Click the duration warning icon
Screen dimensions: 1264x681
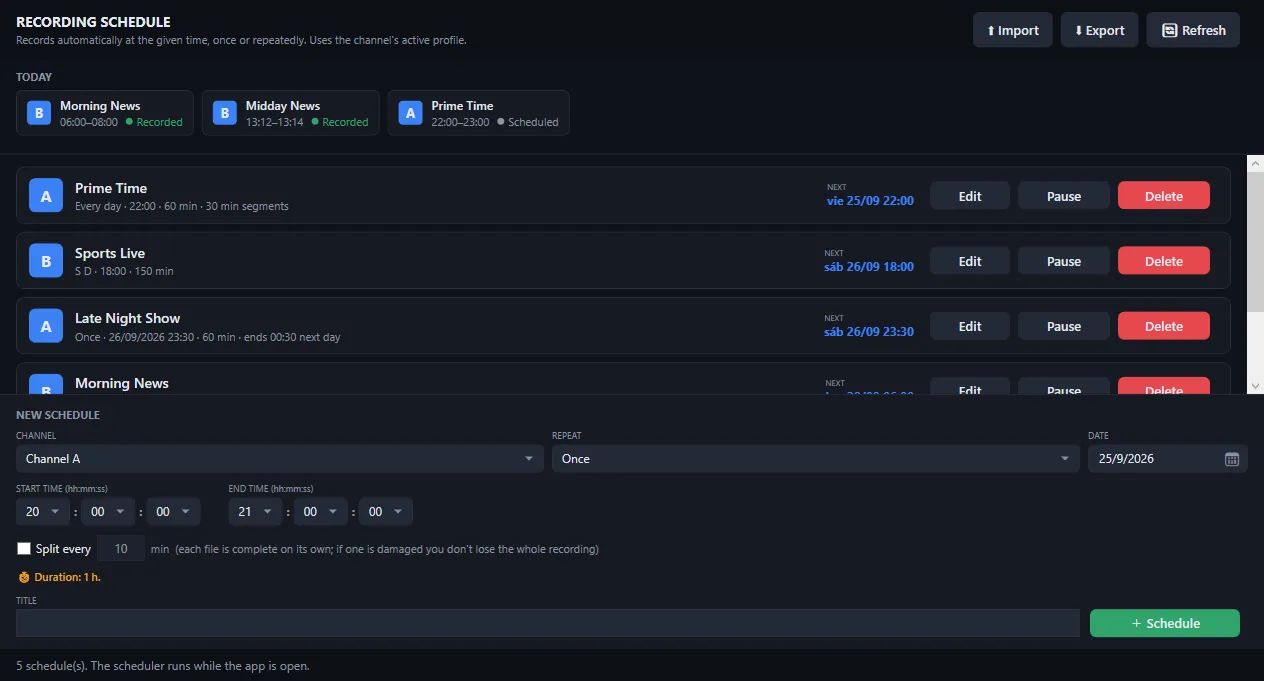pyautogui.click(x=24, y=577)
